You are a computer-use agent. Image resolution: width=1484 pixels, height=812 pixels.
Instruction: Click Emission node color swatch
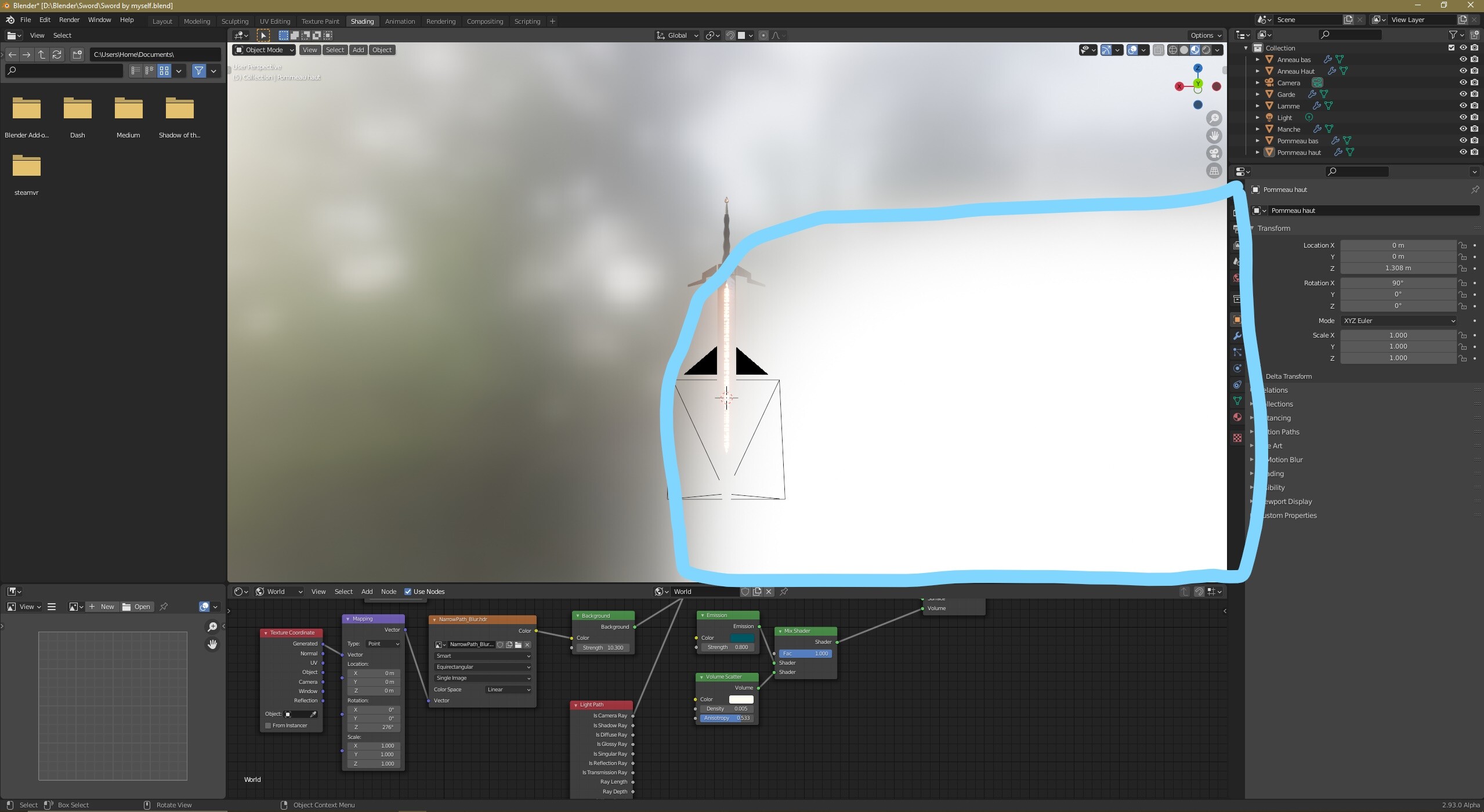tap(741, 638)
